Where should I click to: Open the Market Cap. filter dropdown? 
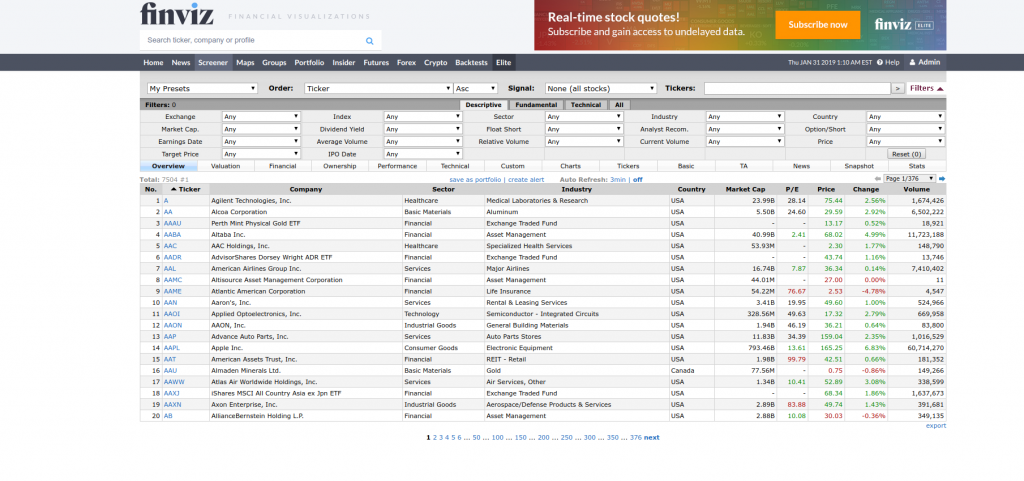pyautogui.click(x=261, y=129)
